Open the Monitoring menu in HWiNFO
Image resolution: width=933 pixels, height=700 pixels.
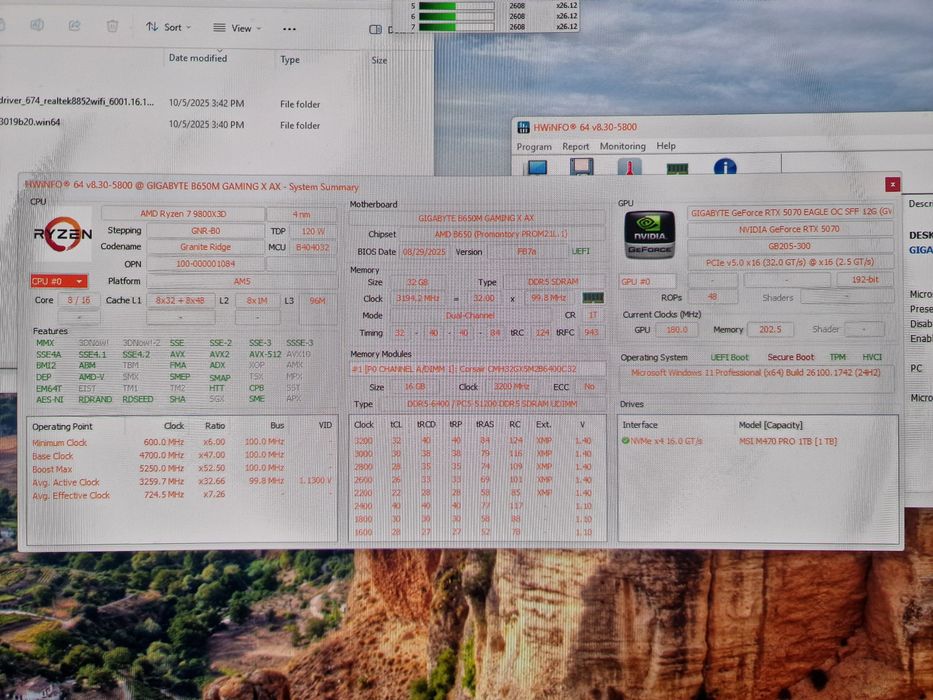point(622,146)
